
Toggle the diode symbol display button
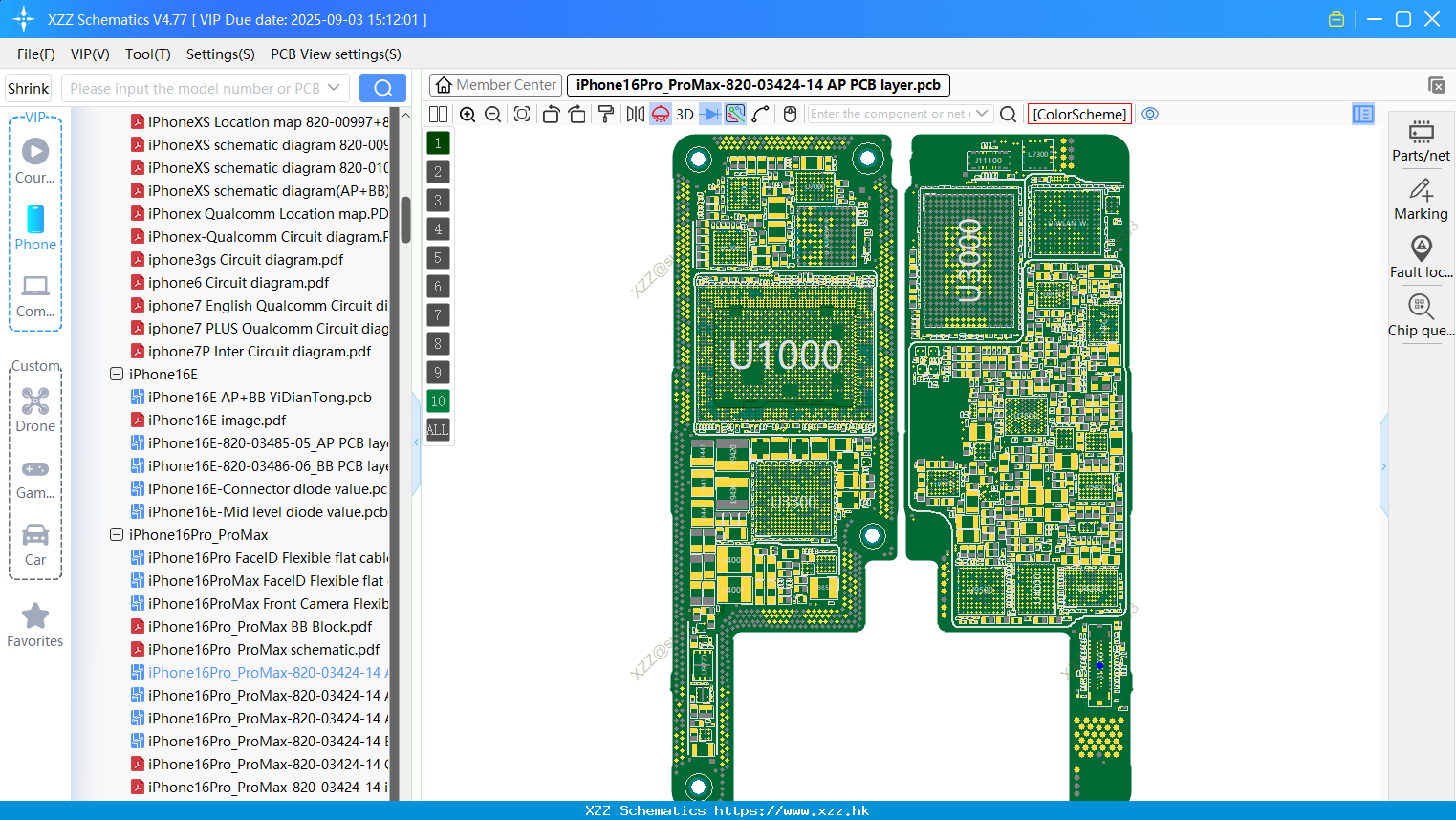[x=709, y=115]
